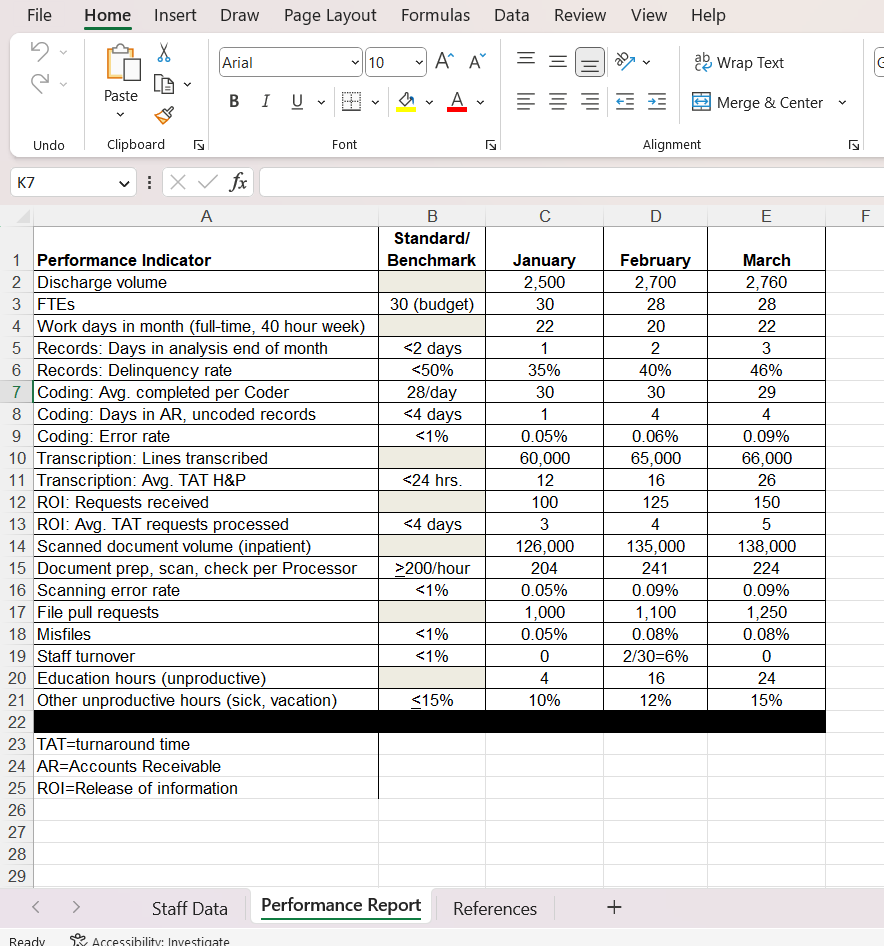Align text left

[526, 101]
